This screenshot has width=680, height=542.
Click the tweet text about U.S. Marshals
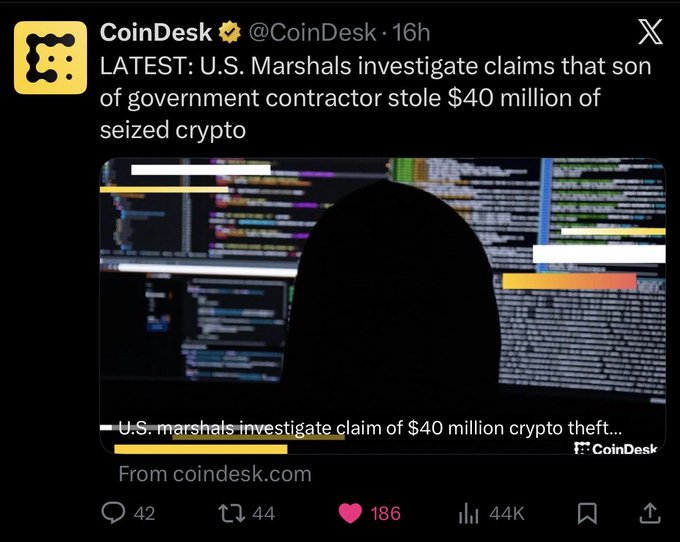click(376, 98)
